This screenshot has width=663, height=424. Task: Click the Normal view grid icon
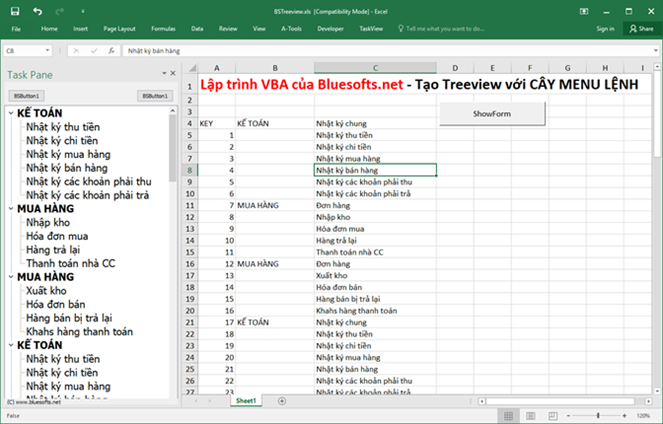point(509,416)
